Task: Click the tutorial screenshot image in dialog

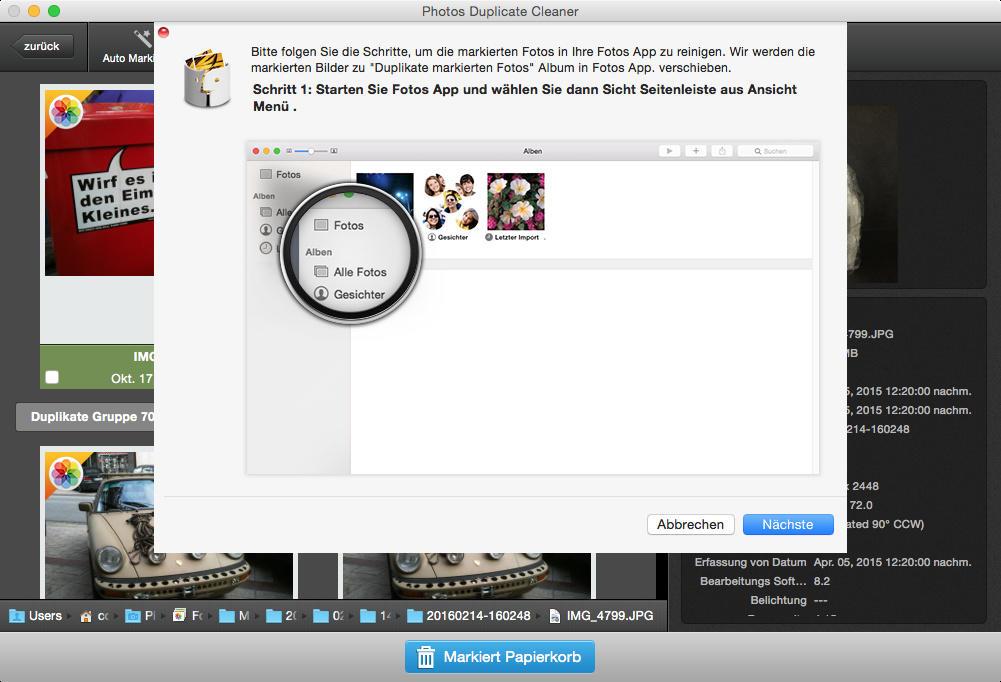Action: (x=532, y=308)
